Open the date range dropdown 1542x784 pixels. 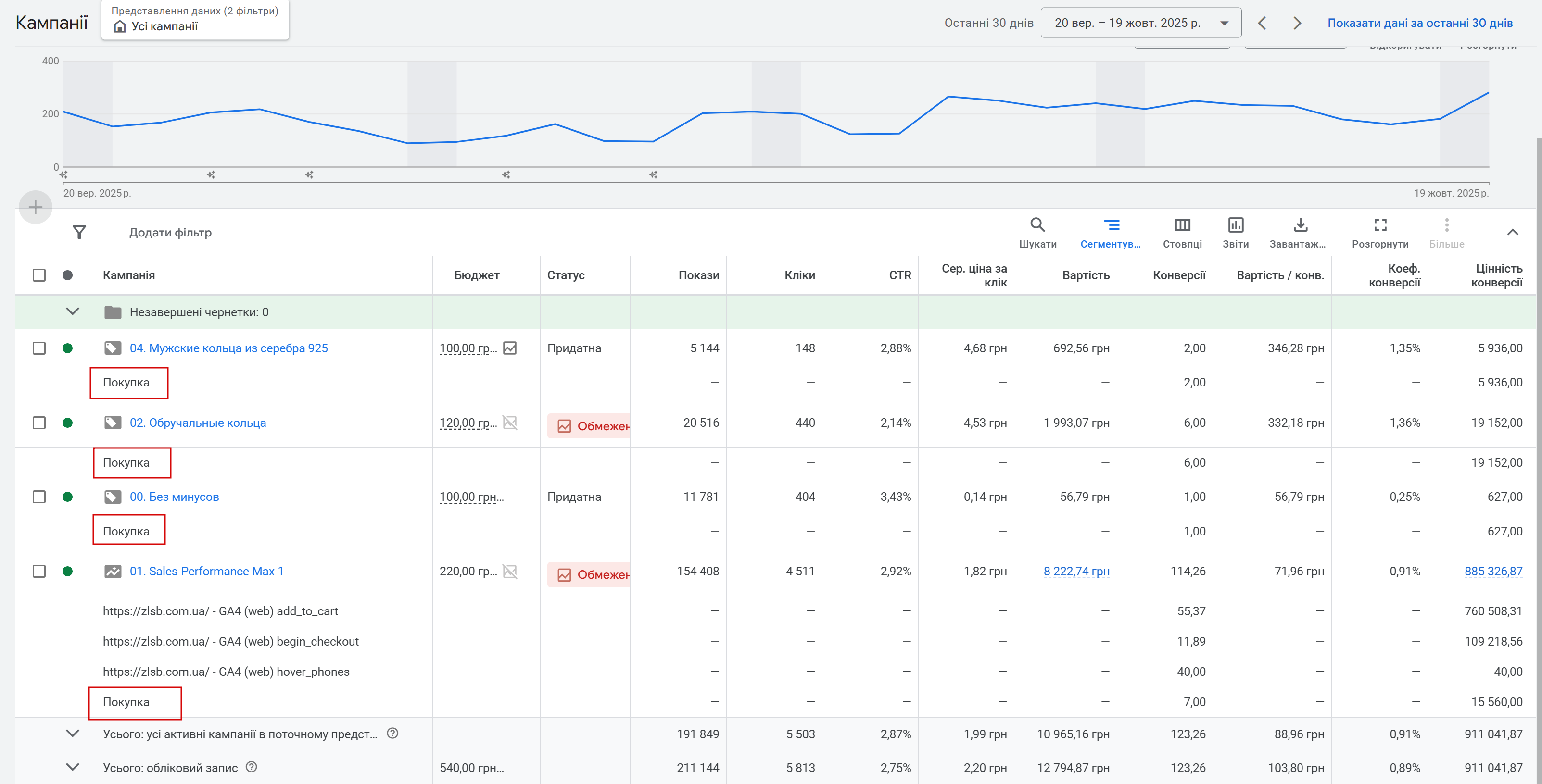1140,24
